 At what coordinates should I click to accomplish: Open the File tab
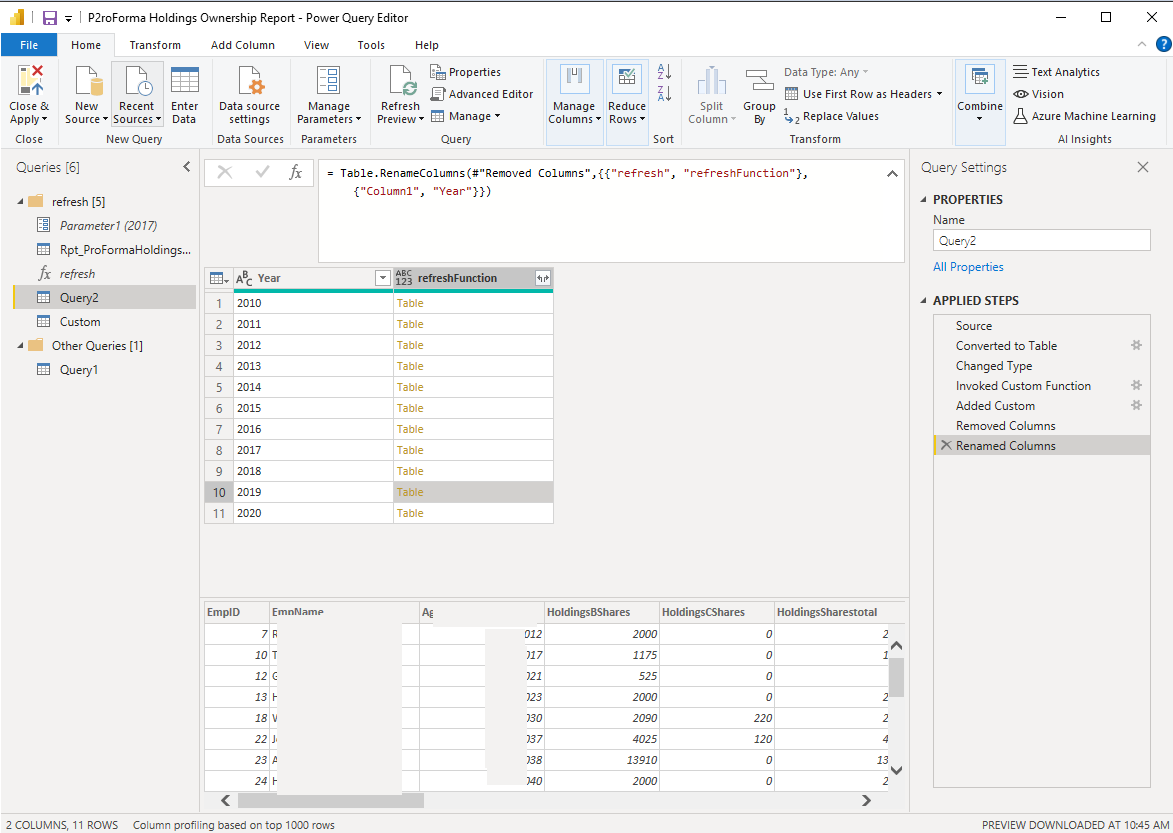click(x=29, y=45)
